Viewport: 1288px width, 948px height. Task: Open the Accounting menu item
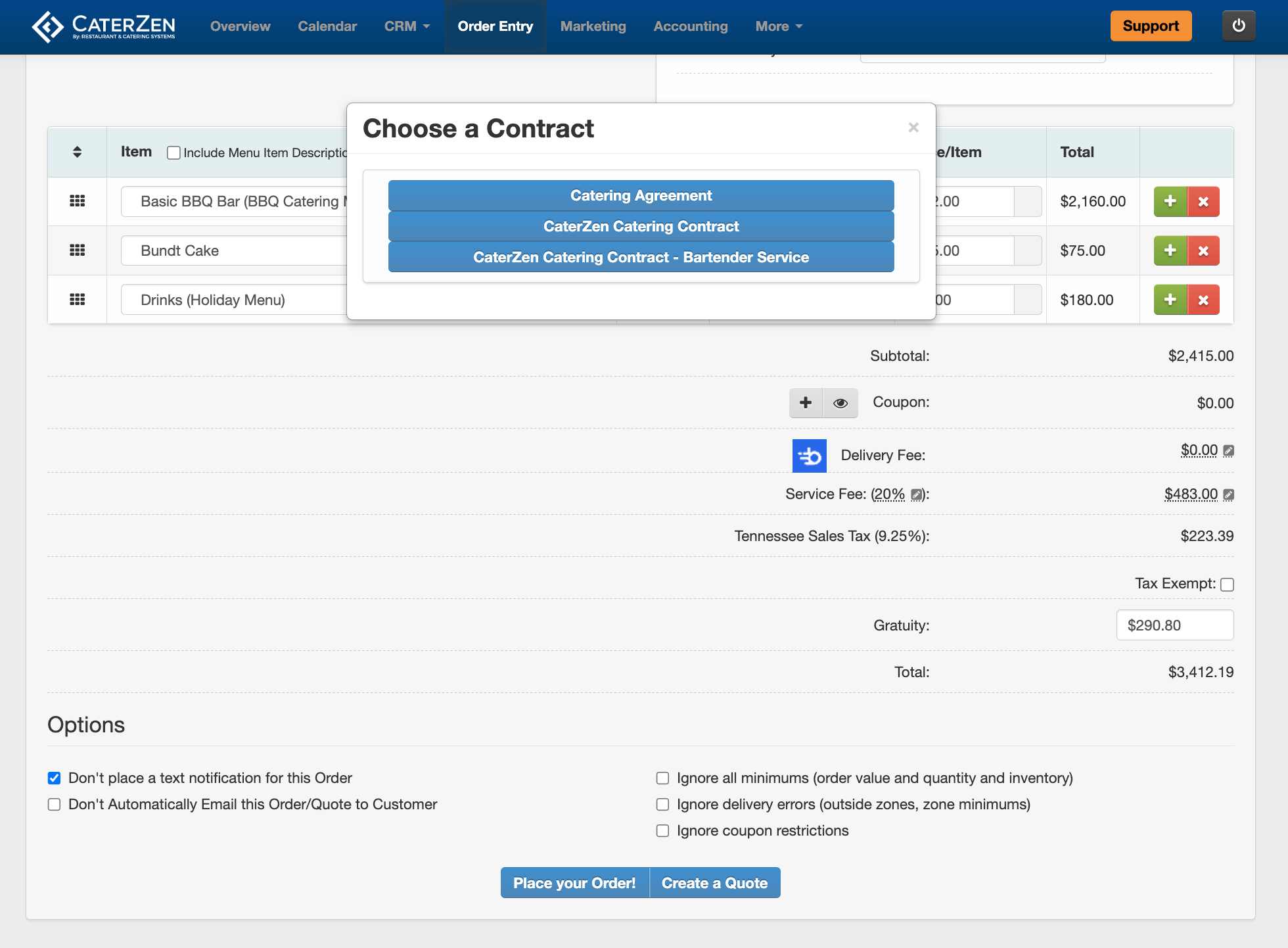[690, 26]
